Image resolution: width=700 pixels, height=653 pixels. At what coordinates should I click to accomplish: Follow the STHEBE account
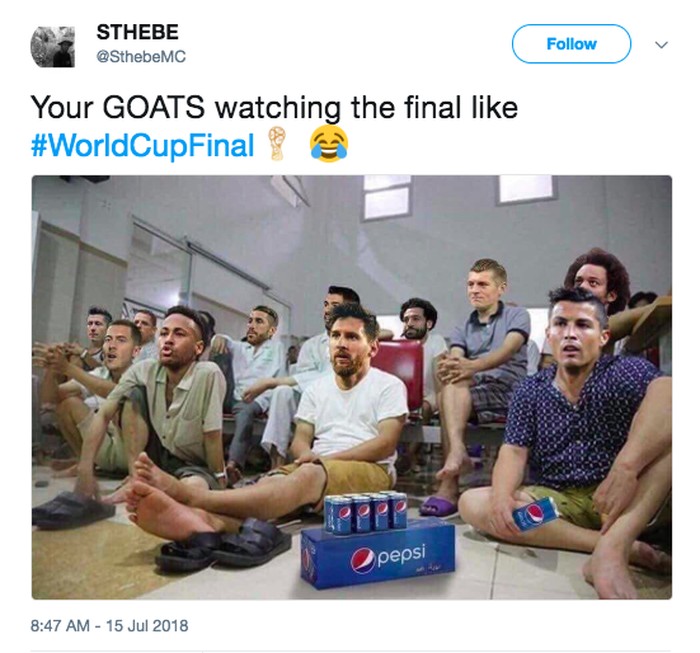tap(571, 44)
